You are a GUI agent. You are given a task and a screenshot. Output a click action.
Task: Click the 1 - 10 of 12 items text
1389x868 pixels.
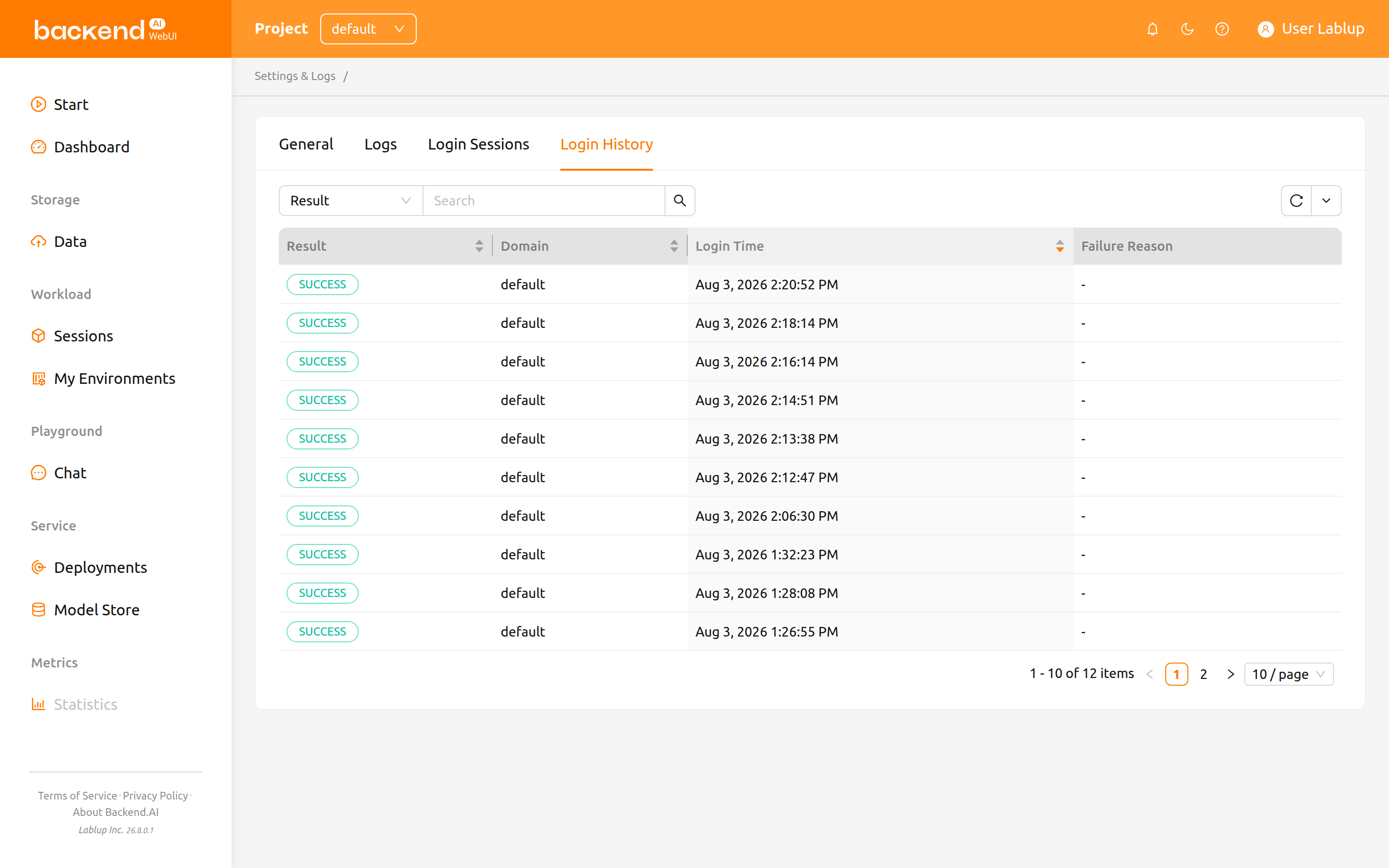click(x=1082, y=673)
